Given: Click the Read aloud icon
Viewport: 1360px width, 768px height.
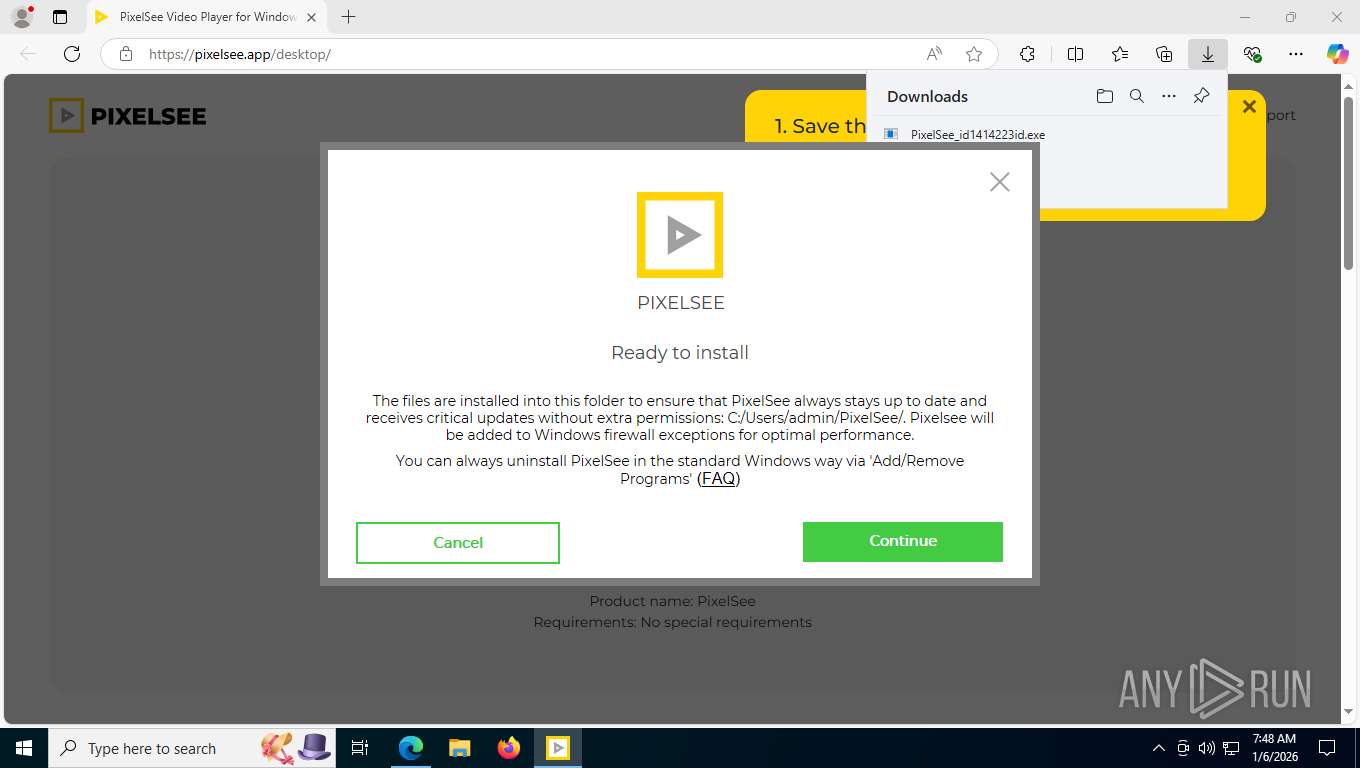Looking at the screenshot, I should (934, 54).
